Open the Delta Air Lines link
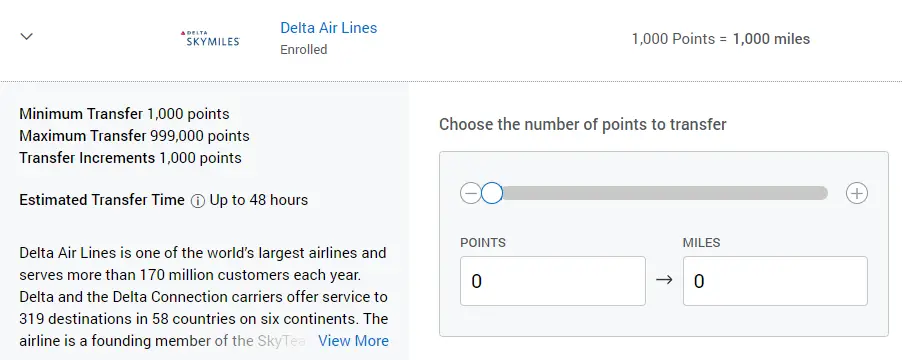The width and height of the screenshot is (902, 360). pos(328,28)
